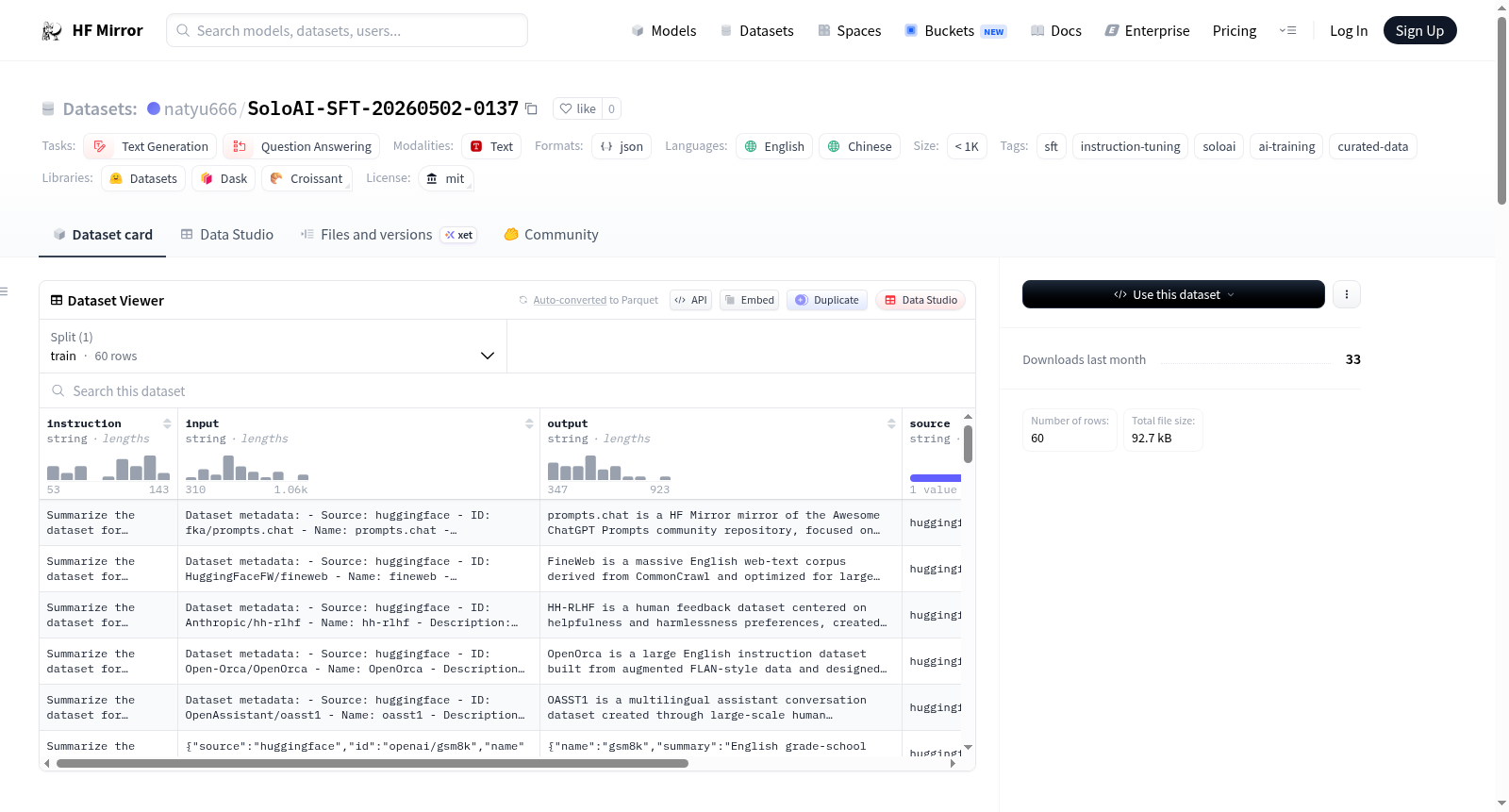1509x812 pixels.
Task: Open the Community tab
Action: [x=551, y=234]
